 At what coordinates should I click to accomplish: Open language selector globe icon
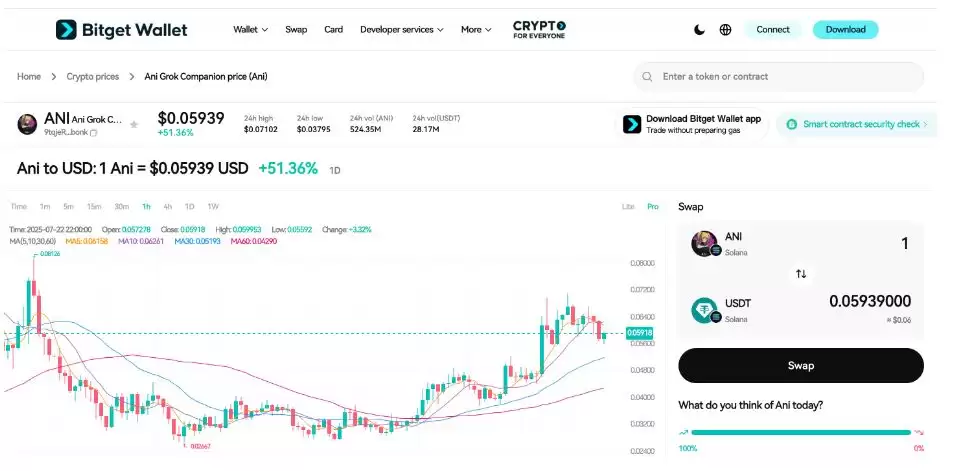[725, 30]
